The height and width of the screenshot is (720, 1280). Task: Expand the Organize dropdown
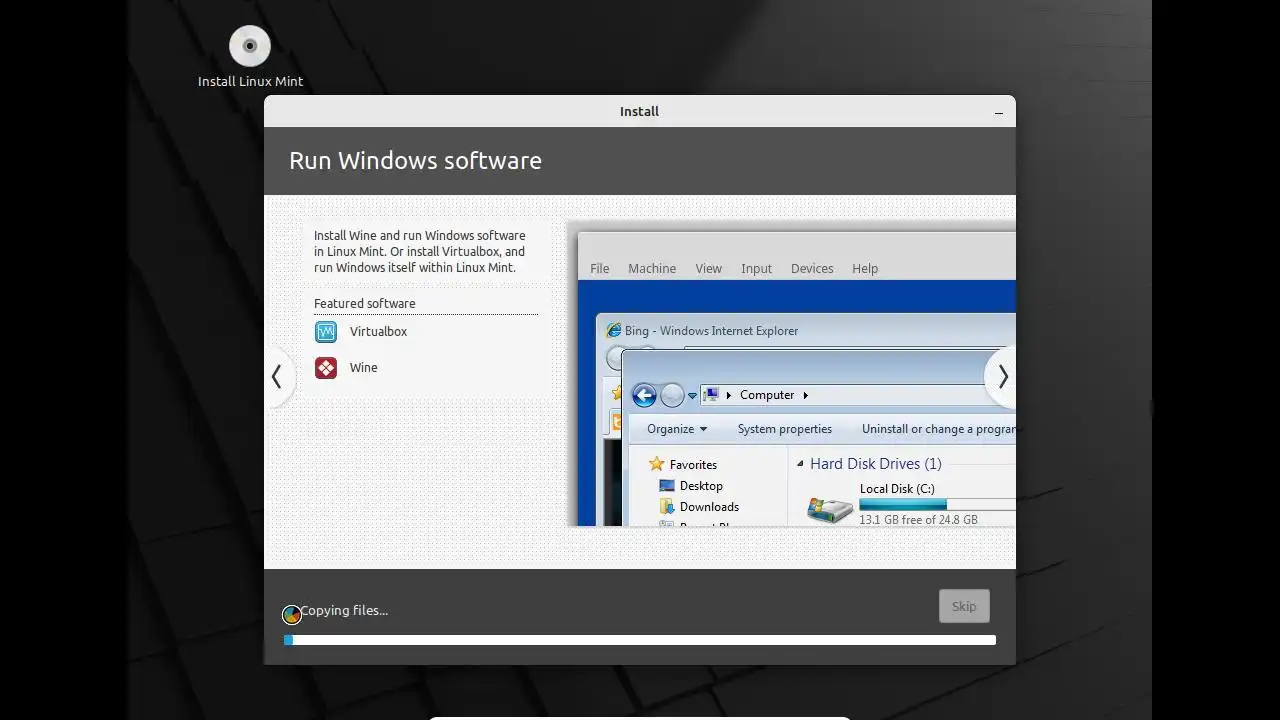point(677,429)
